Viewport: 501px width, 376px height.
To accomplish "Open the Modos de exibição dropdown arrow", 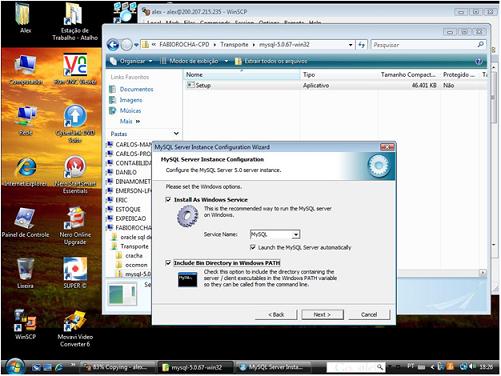I will click(226, 61).
